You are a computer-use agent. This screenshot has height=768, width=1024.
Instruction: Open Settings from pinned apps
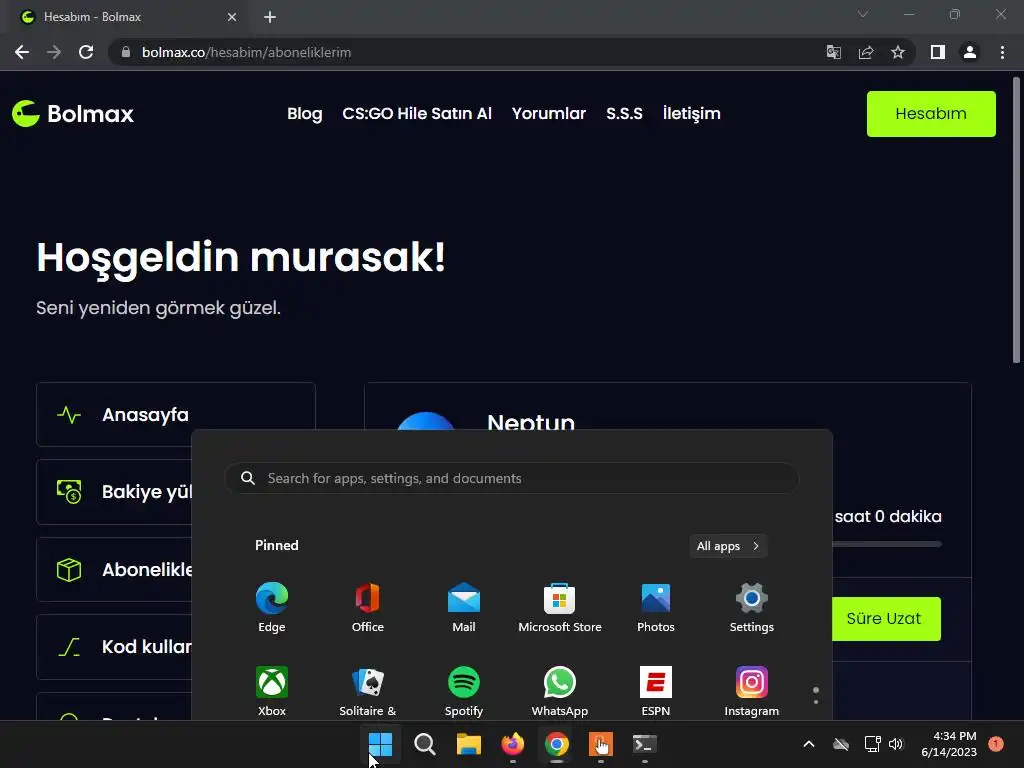(x=752, y=607)
